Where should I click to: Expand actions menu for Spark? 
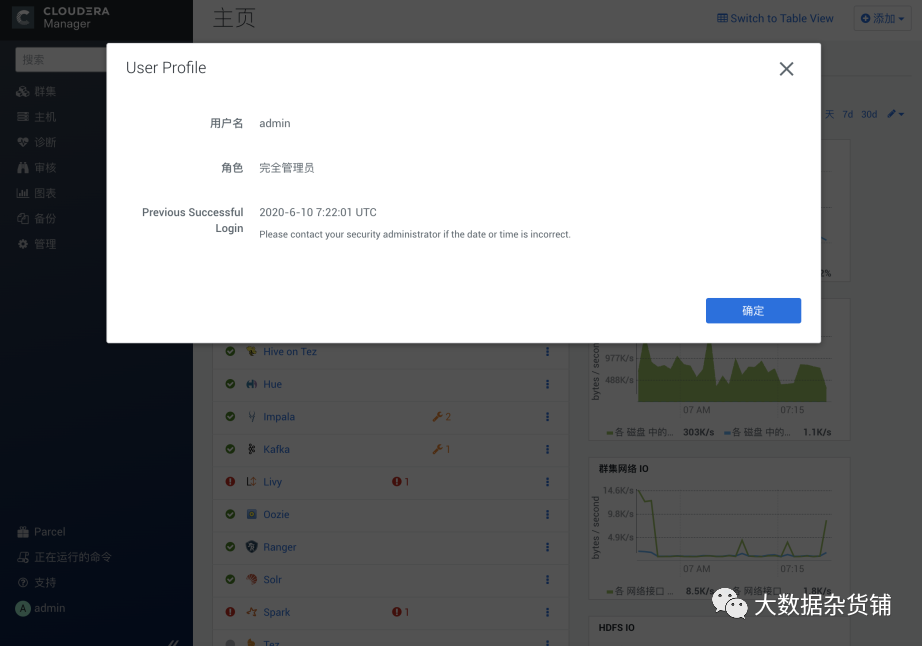(x=547, y=612)
